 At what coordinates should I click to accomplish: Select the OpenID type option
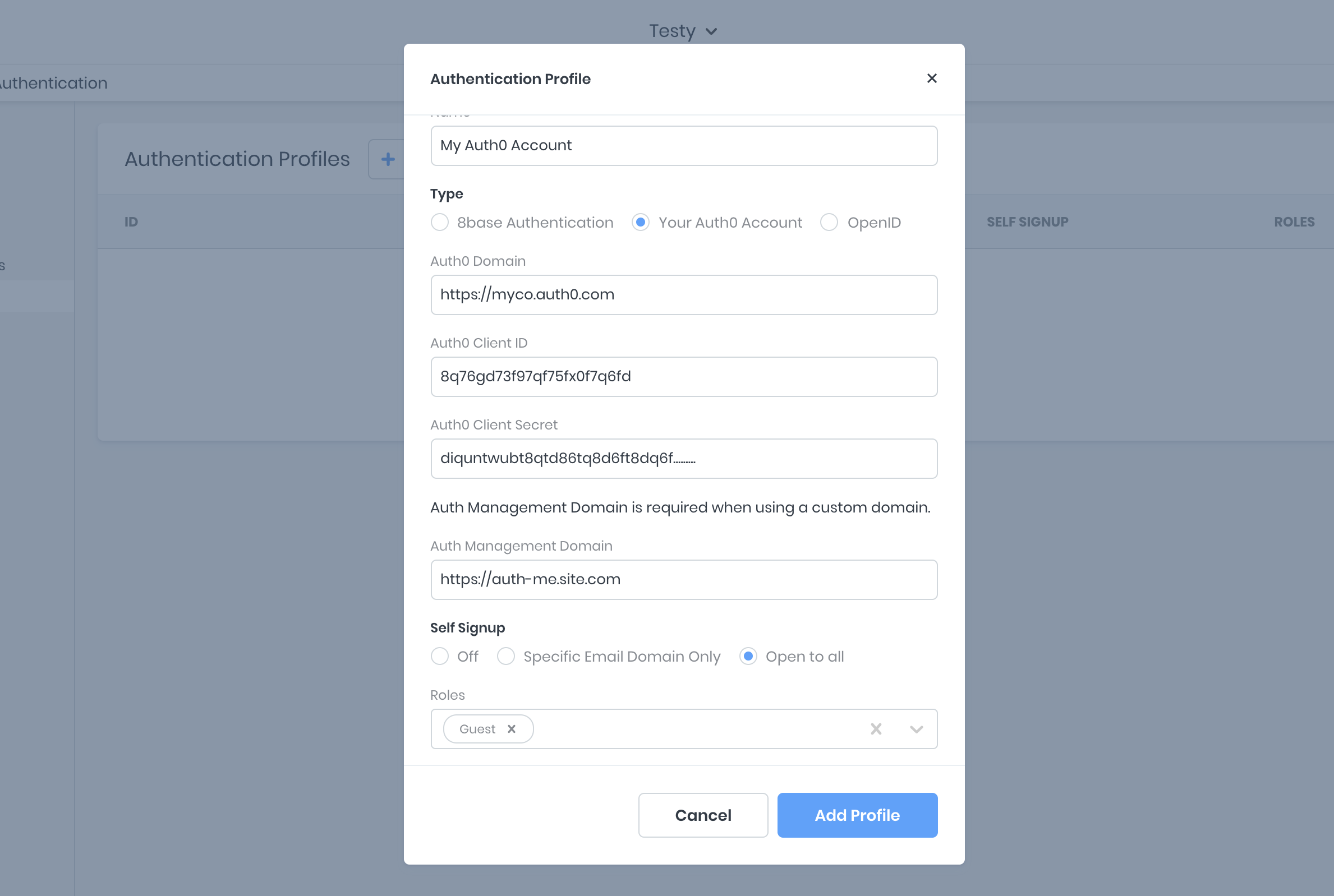(x=829, y=222)
